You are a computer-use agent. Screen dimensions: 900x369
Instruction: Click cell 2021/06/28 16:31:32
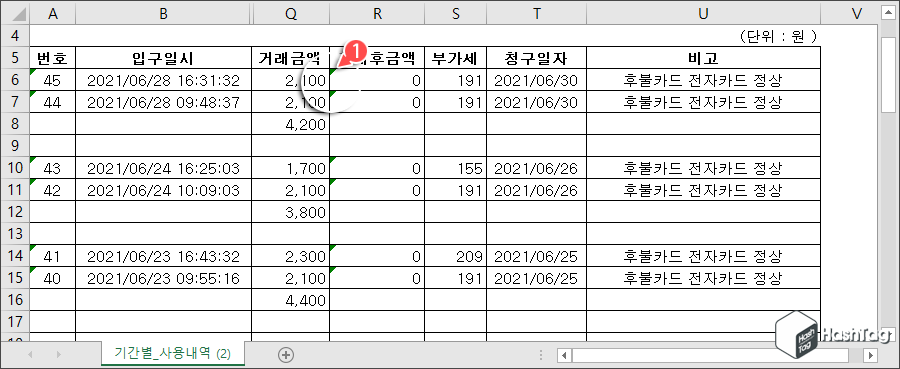pos(164,80)
